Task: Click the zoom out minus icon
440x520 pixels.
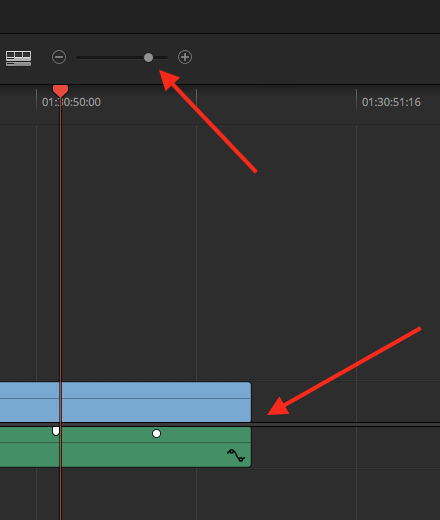Action: click(59, 57)
